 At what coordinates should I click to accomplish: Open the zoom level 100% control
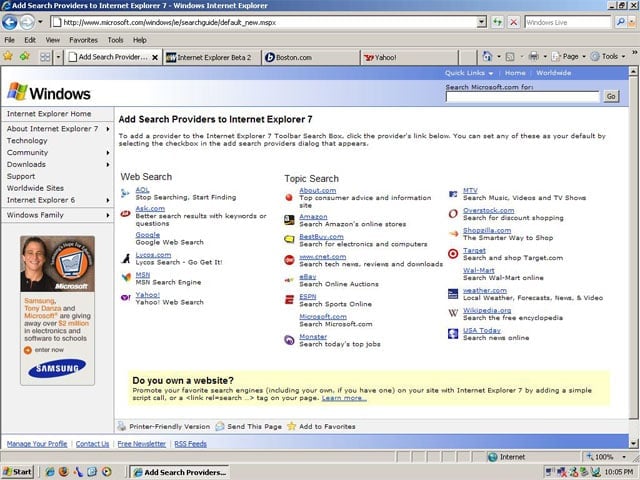coord(605,457)
